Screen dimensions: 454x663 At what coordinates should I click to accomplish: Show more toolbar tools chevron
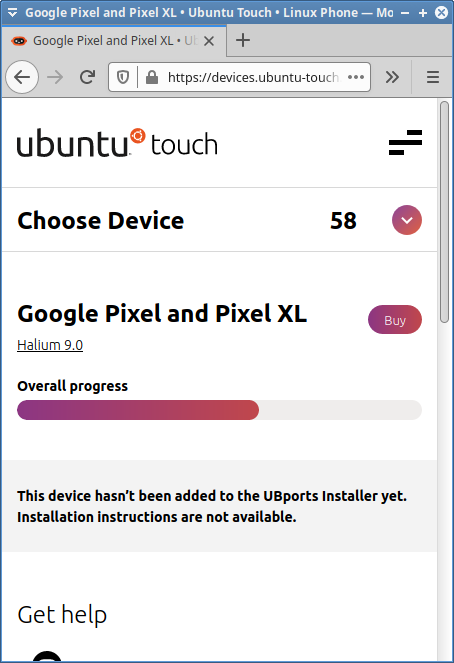tap(392, 77)
